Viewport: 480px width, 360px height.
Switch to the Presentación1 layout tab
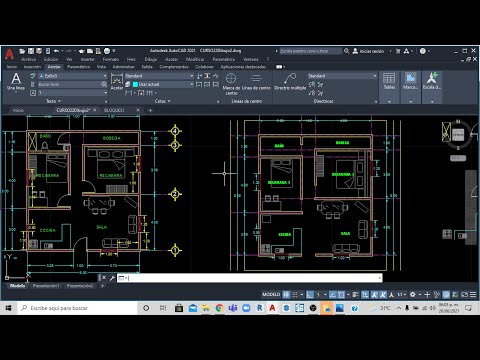coord(46,286)
